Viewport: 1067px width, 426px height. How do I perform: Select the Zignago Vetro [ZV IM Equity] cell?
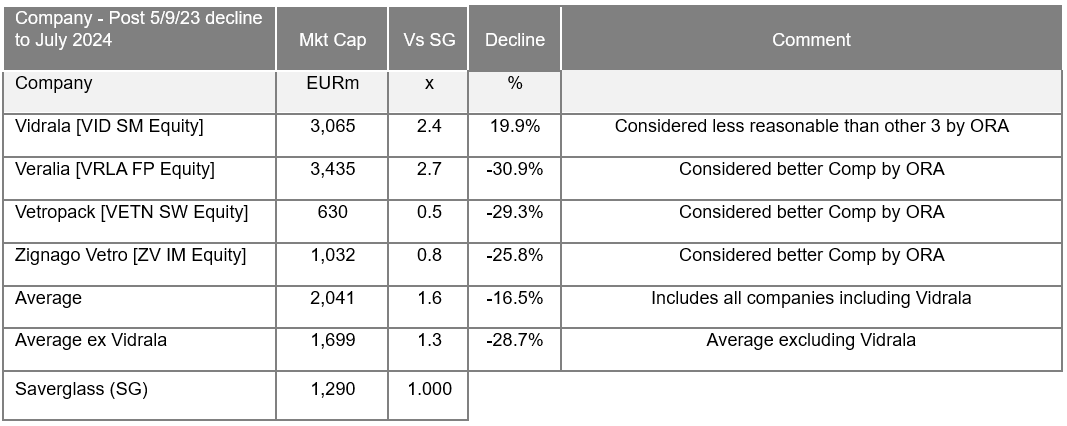click(x=130, y=255)
